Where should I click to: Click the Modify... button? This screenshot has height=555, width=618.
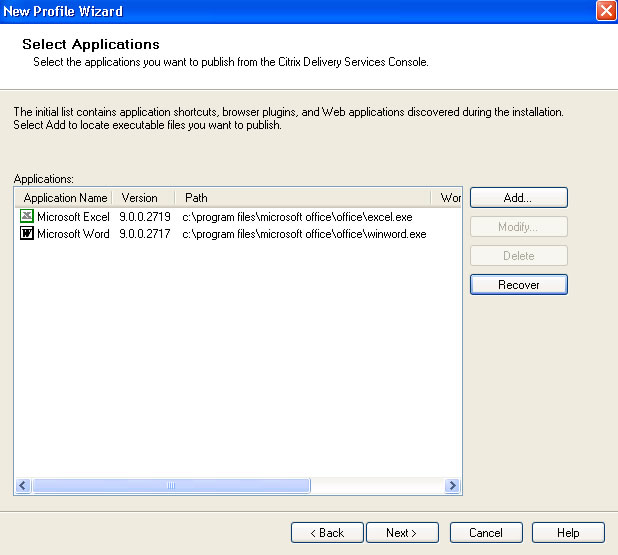point(519,227)
